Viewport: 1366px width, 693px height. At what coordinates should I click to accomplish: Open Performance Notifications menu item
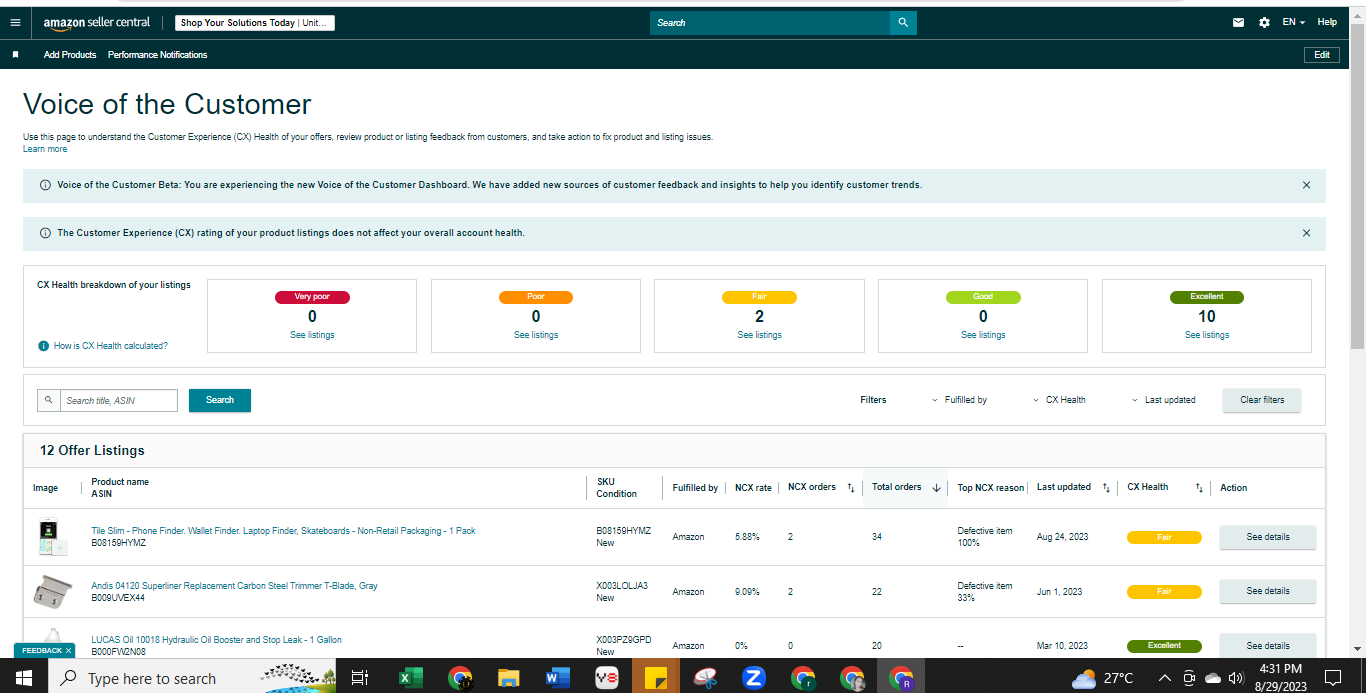pyautogui.click(x=158, y=55)
